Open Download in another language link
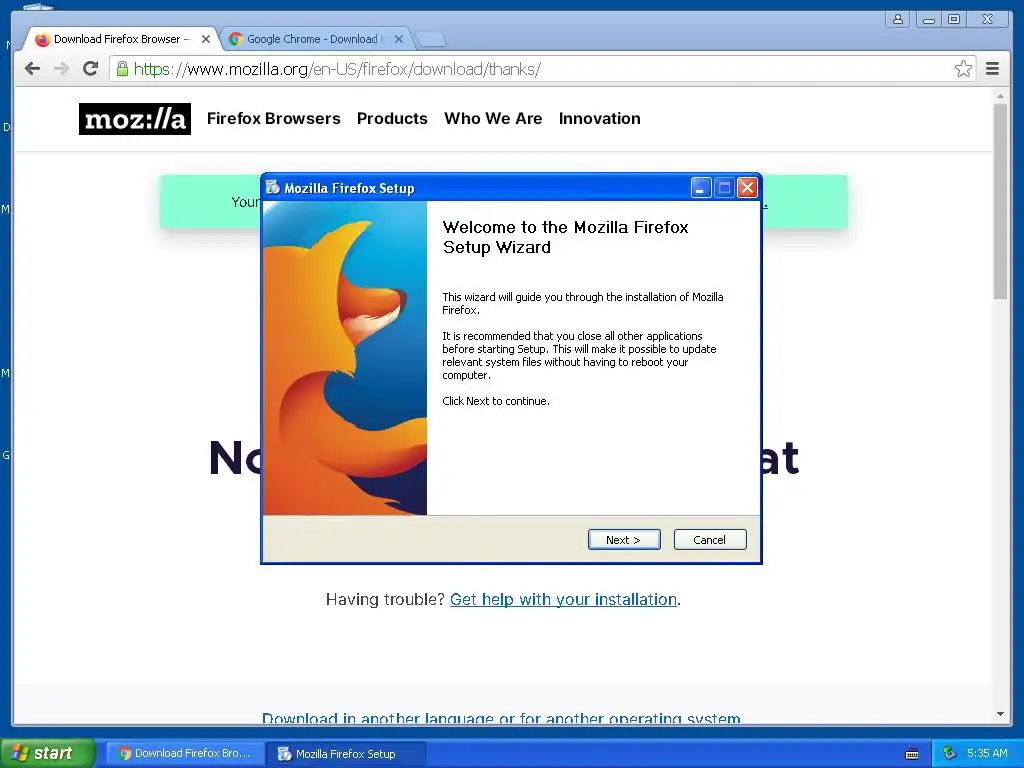 coord(501,718)
